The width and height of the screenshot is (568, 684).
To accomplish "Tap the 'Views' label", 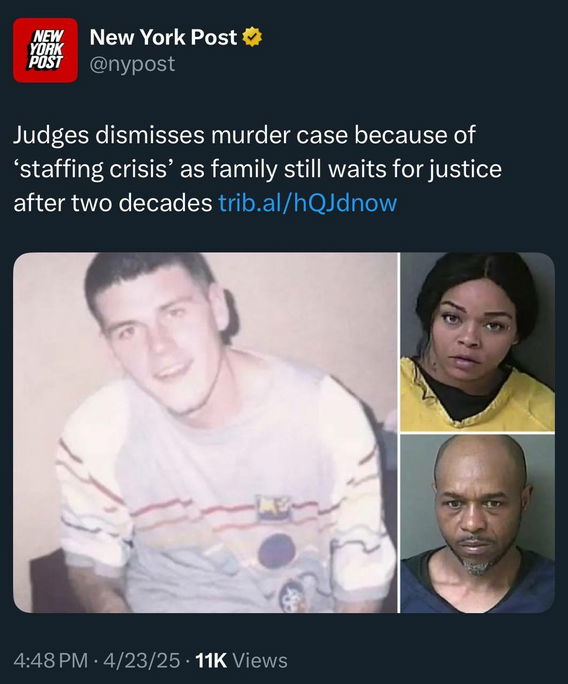I will pos(260,660).
